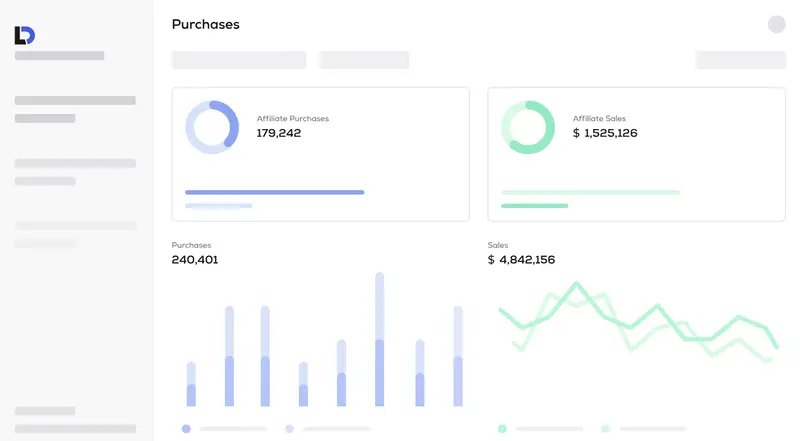Image resolution: width=800 pixels, height=441 pixels.
Task: Open the second filter placeholder below Purchases title
Action: pos(364,60)
